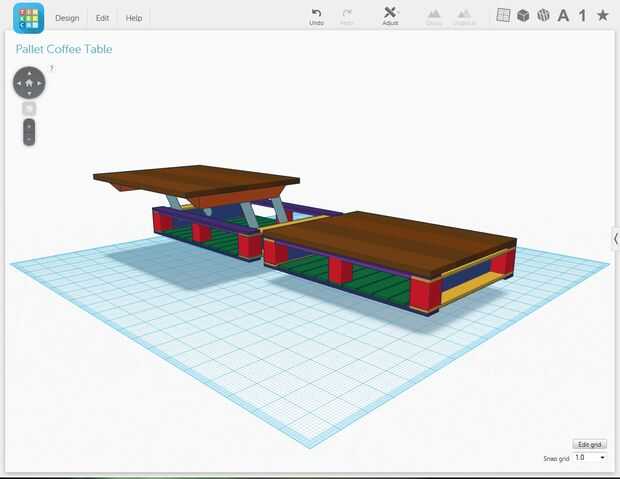Screen dimensions: 620x479
Task: Open the numbers '1' shapes icon
Action: [582, 16]
